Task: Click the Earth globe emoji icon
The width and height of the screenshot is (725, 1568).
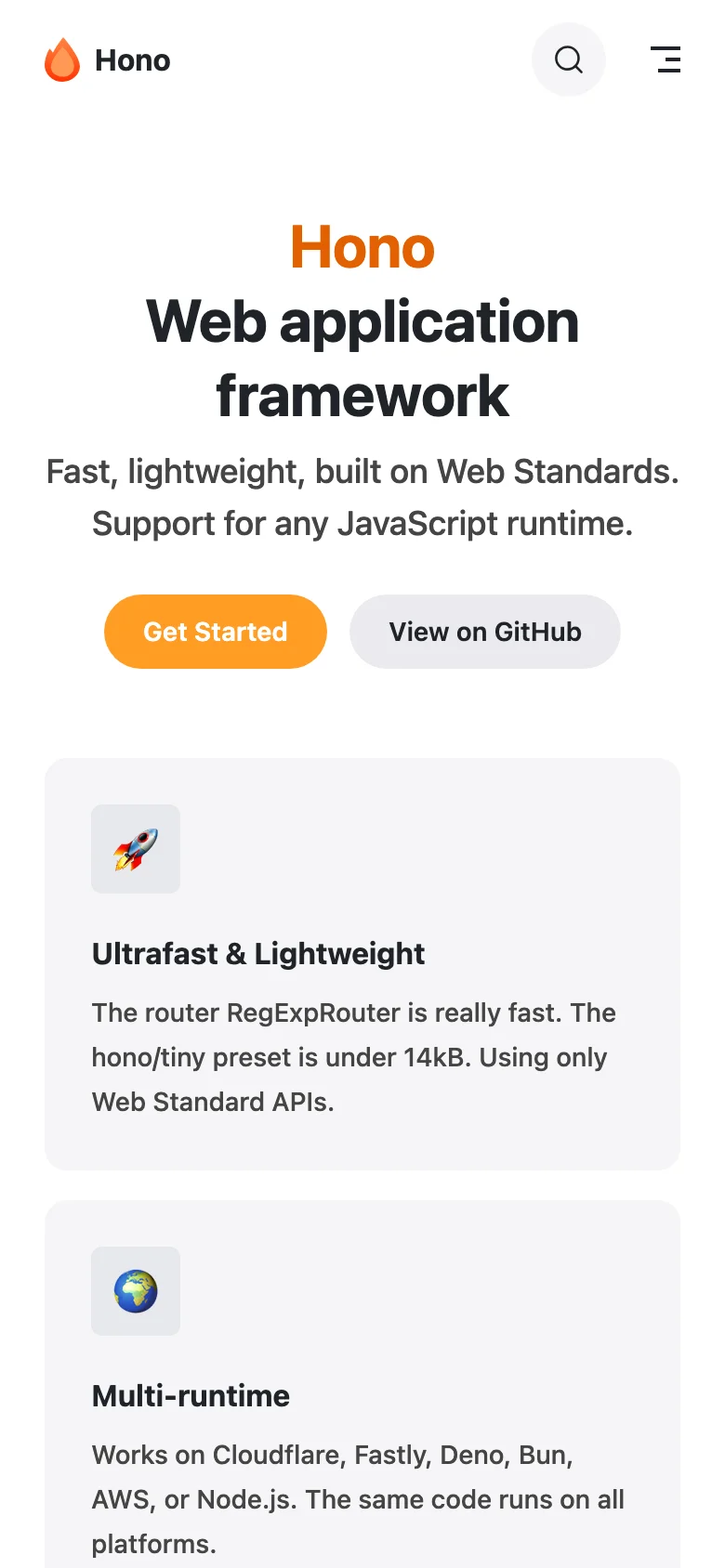Action: click(x=136, y=1291)
